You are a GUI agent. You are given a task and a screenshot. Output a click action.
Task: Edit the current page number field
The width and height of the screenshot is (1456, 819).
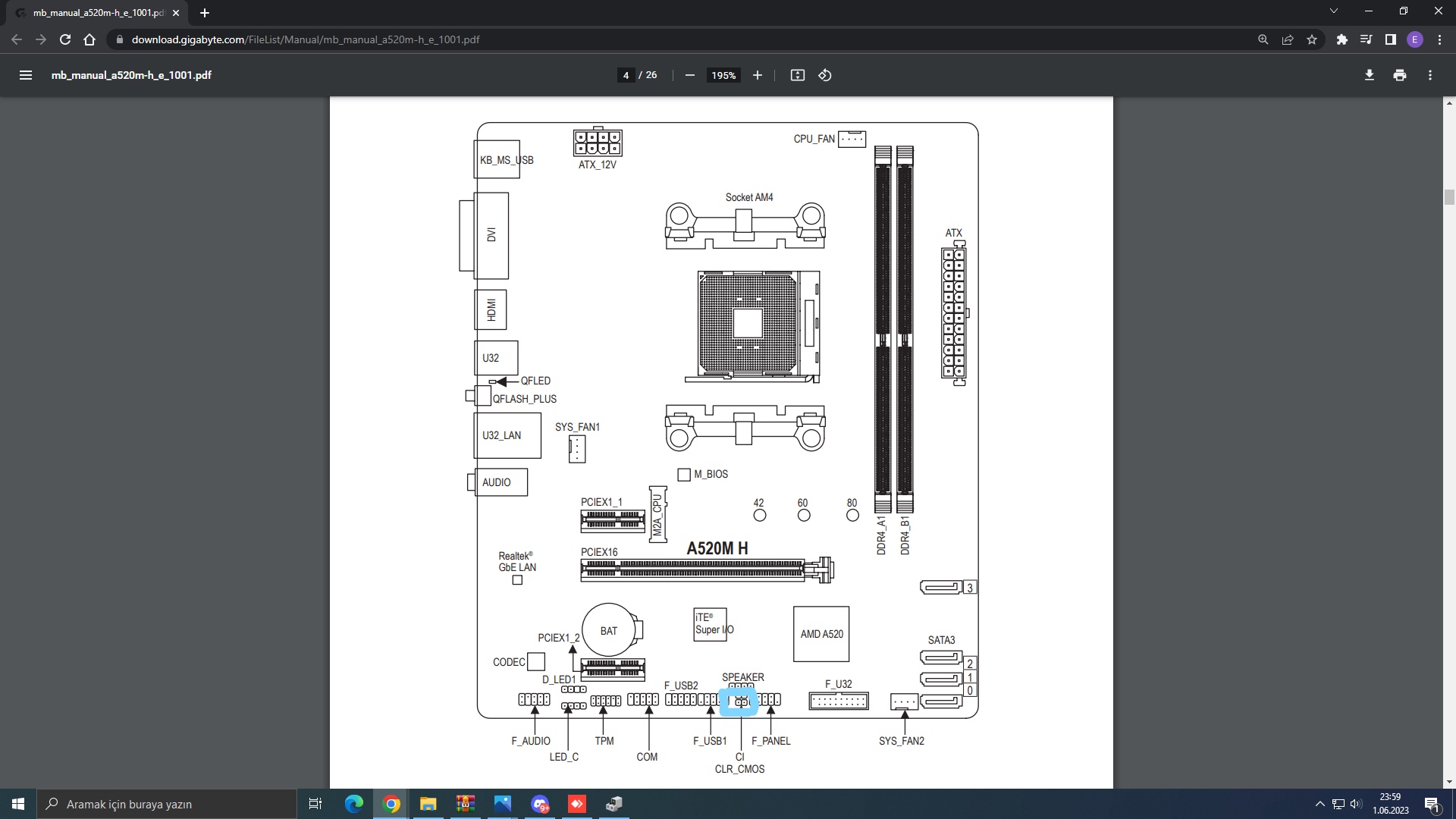coord(626,75)
